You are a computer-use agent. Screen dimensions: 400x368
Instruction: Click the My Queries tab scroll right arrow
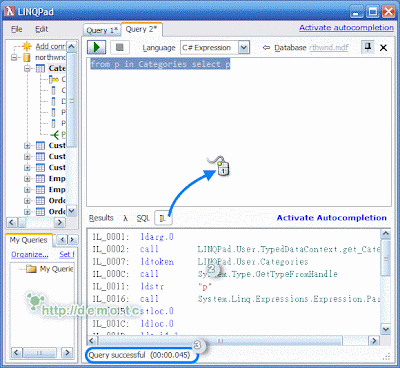coord(72,239)
